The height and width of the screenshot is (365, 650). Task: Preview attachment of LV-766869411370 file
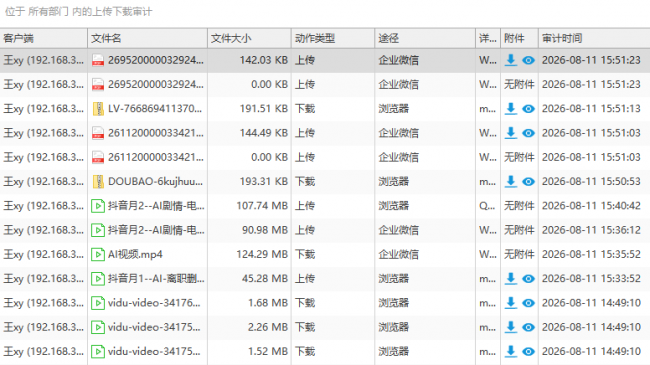click(x=528, y=109)
